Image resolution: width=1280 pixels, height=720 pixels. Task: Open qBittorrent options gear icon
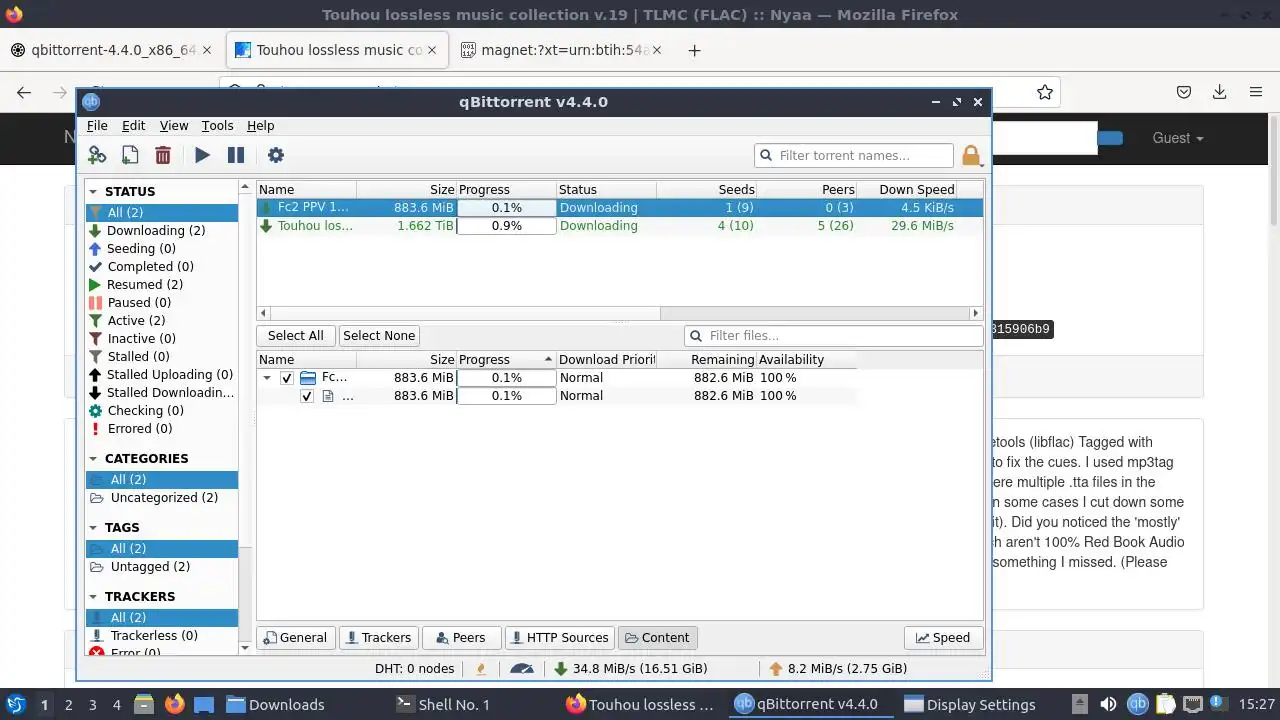click(276, 155)
